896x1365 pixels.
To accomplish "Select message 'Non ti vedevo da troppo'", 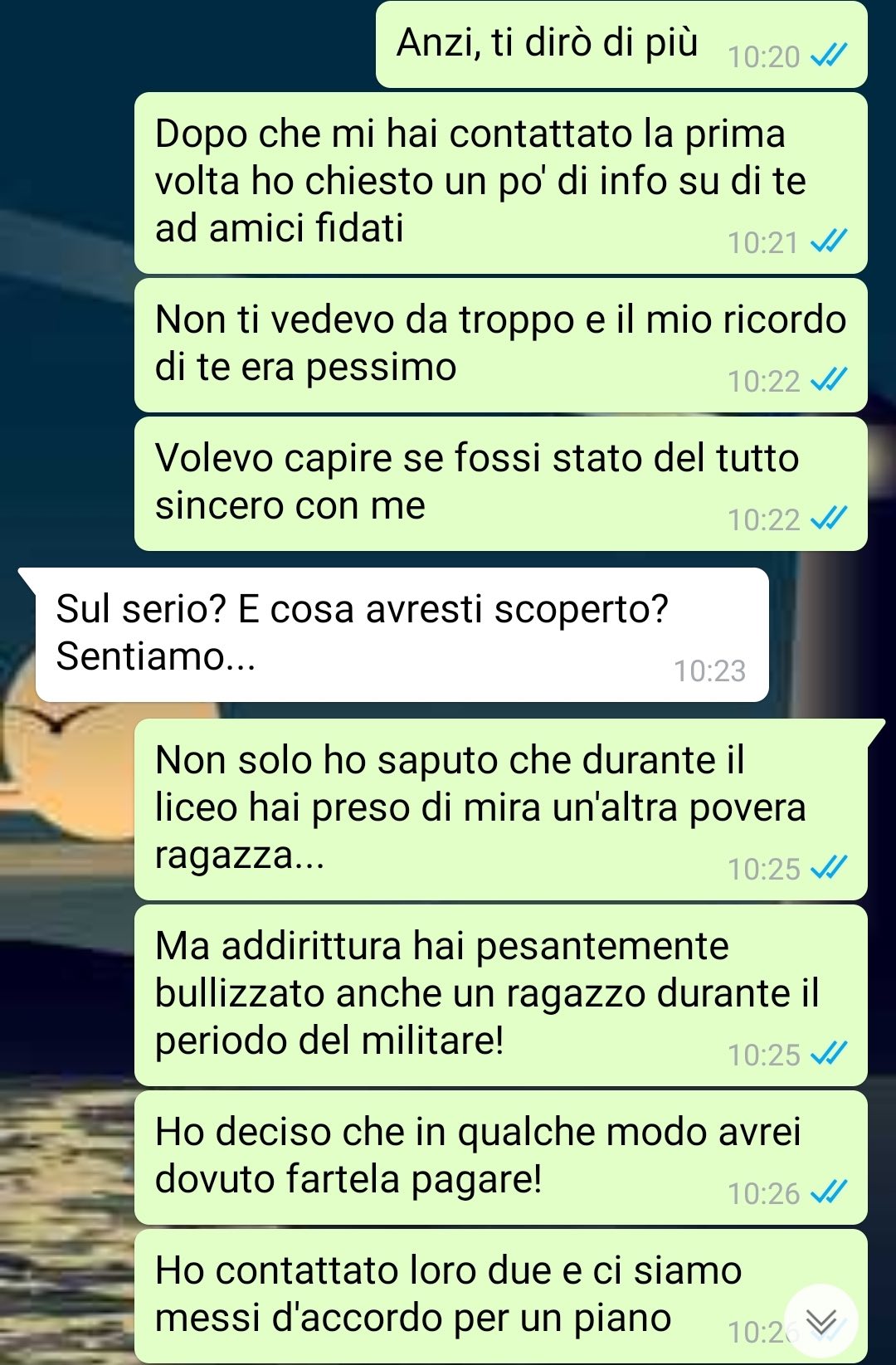I will pos(501,345).
